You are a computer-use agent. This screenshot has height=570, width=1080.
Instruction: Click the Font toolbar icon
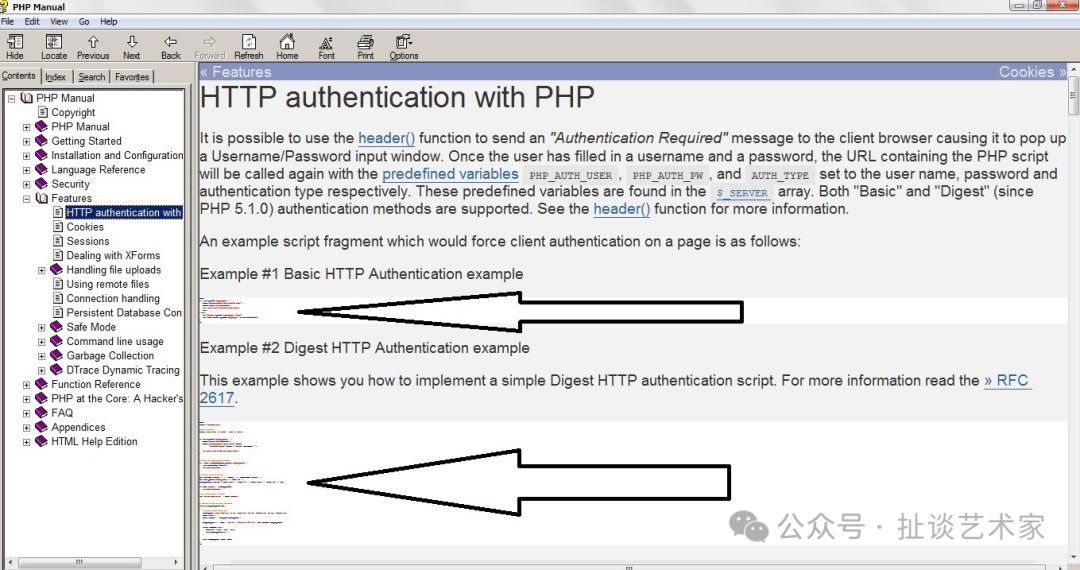(326, 43)
